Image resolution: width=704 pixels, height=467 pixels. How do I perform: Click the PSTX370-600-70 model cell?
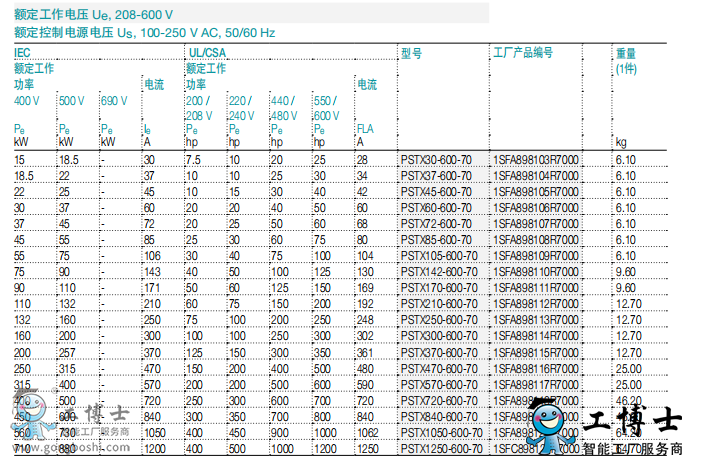click(x=439, y=353)
